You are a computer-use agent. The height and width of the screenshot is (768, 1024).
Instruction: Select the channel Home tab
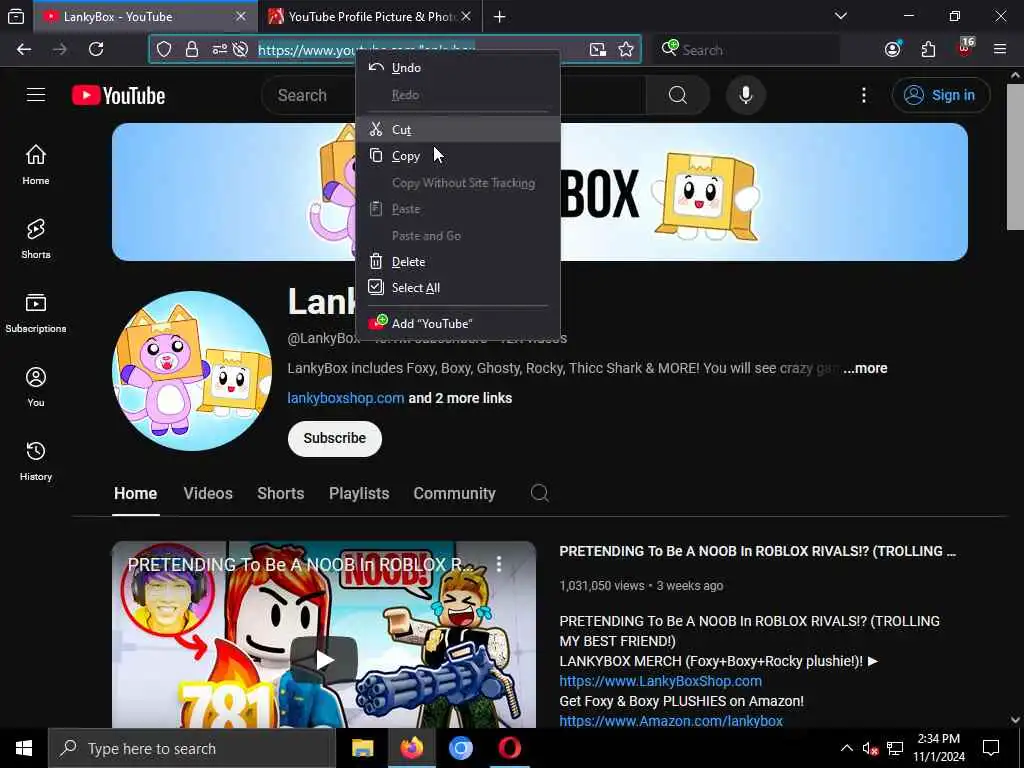135,494
